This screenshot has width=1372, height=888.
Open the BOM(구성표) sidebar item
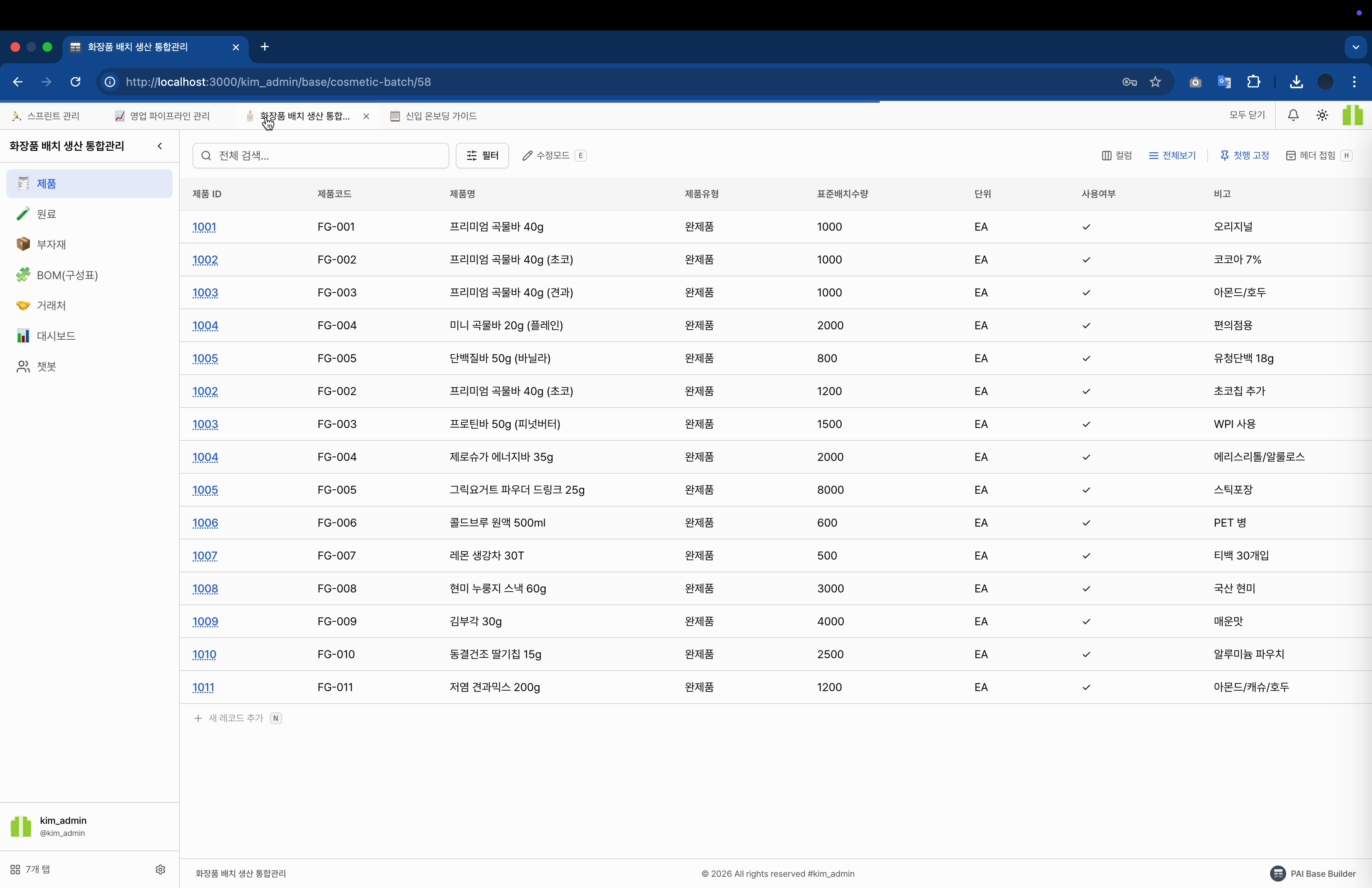67,275
